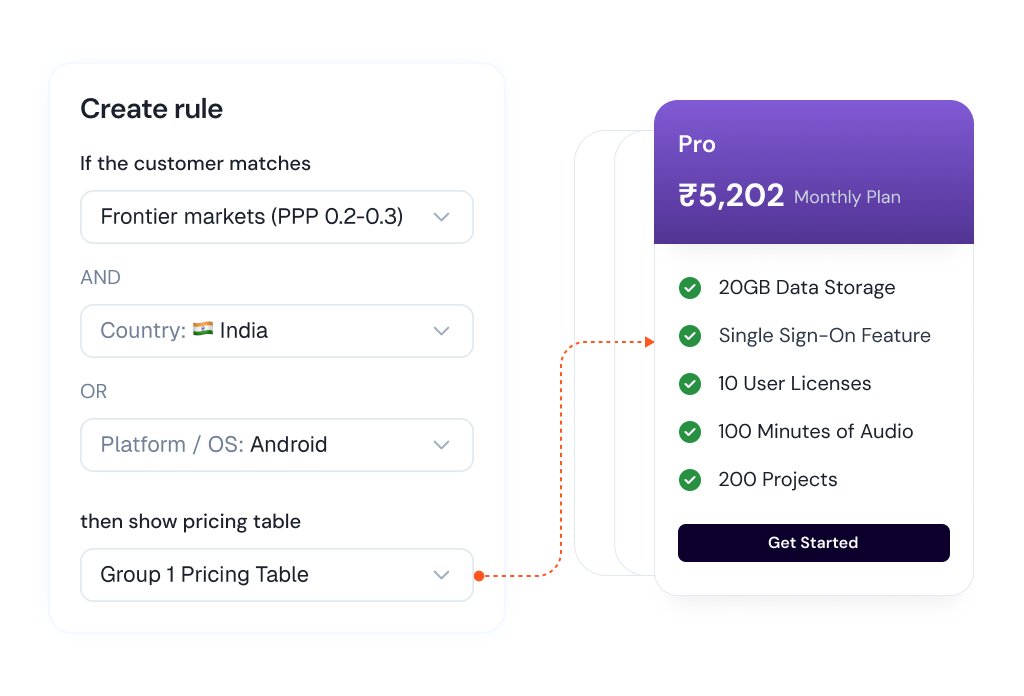1024x696 pixels.
Task: Click the green check beside 10 User Licenses
Action: point(690,384)
